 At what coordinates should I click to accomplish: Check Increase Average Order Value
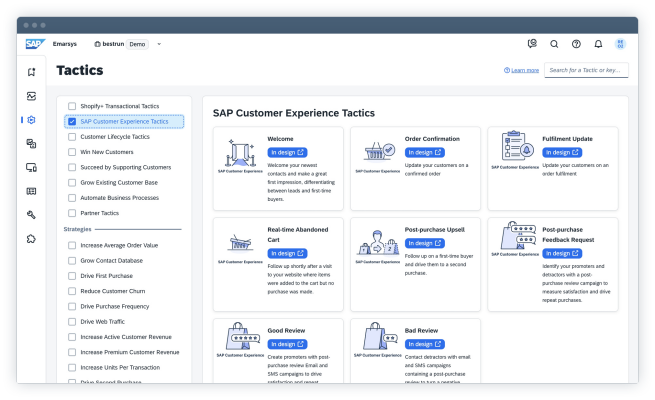coord(72,246)
